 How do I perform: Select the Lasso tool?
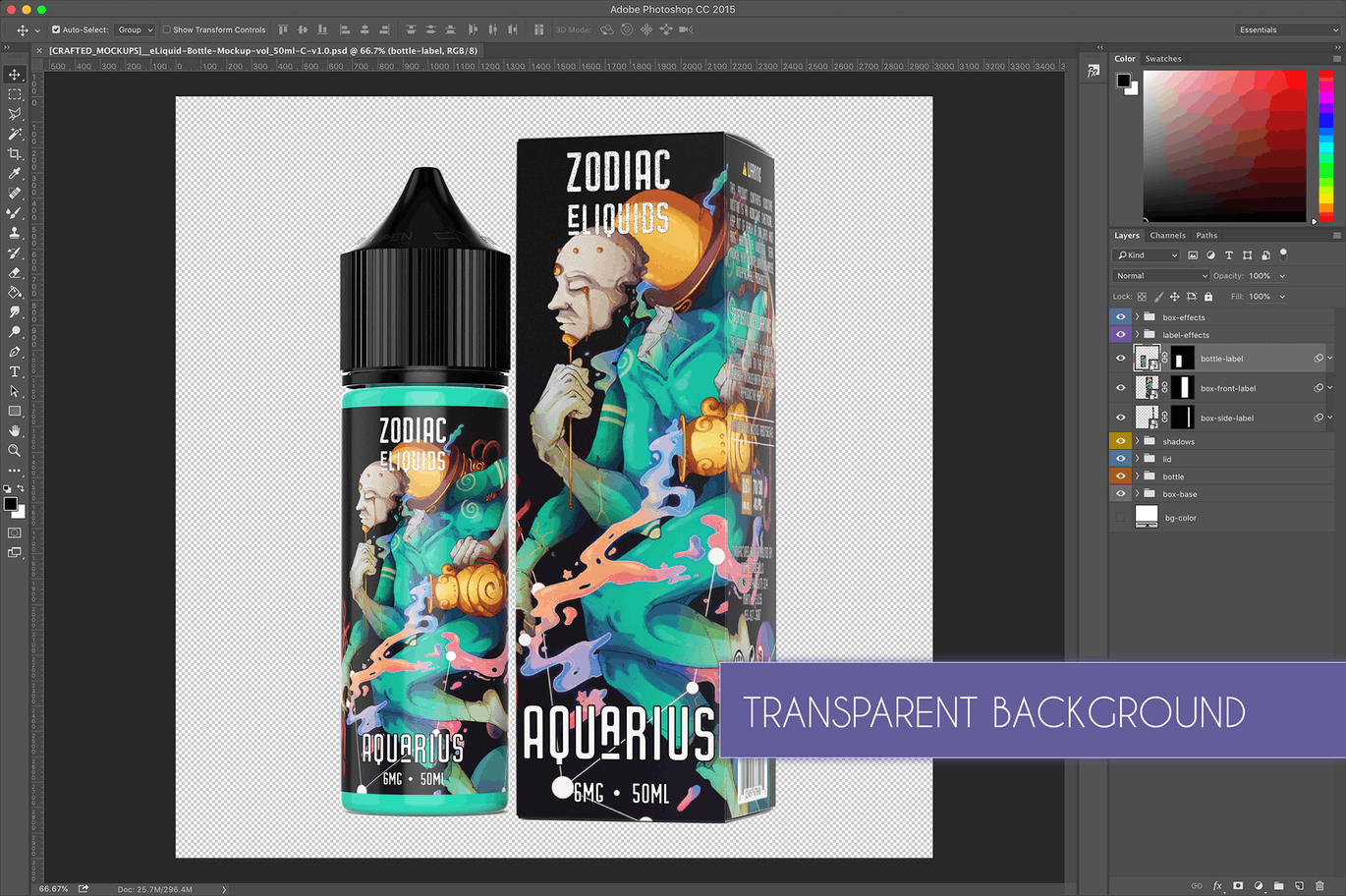15,114
